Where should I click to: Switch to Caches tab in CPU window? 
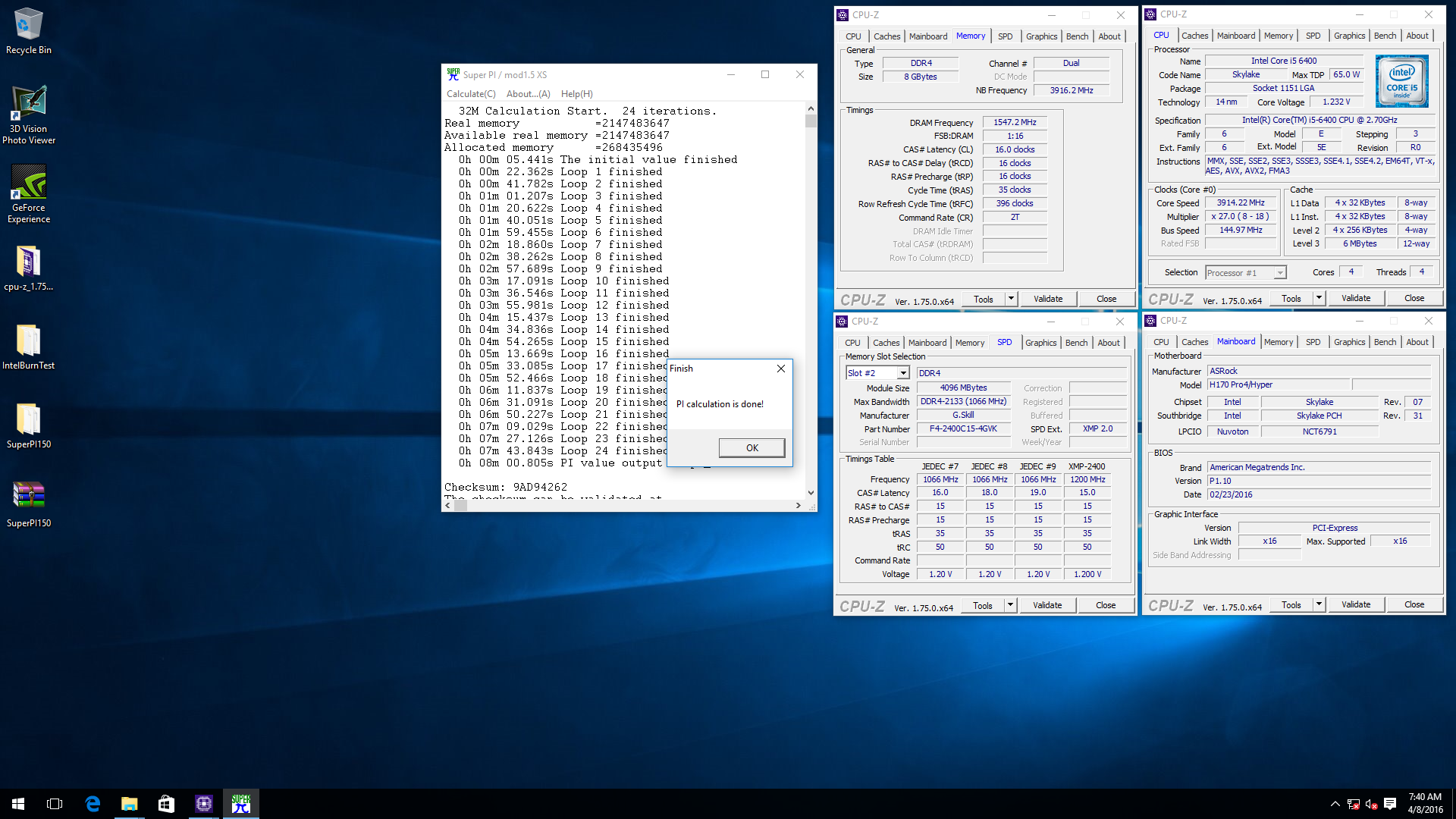click(1194, 36)
